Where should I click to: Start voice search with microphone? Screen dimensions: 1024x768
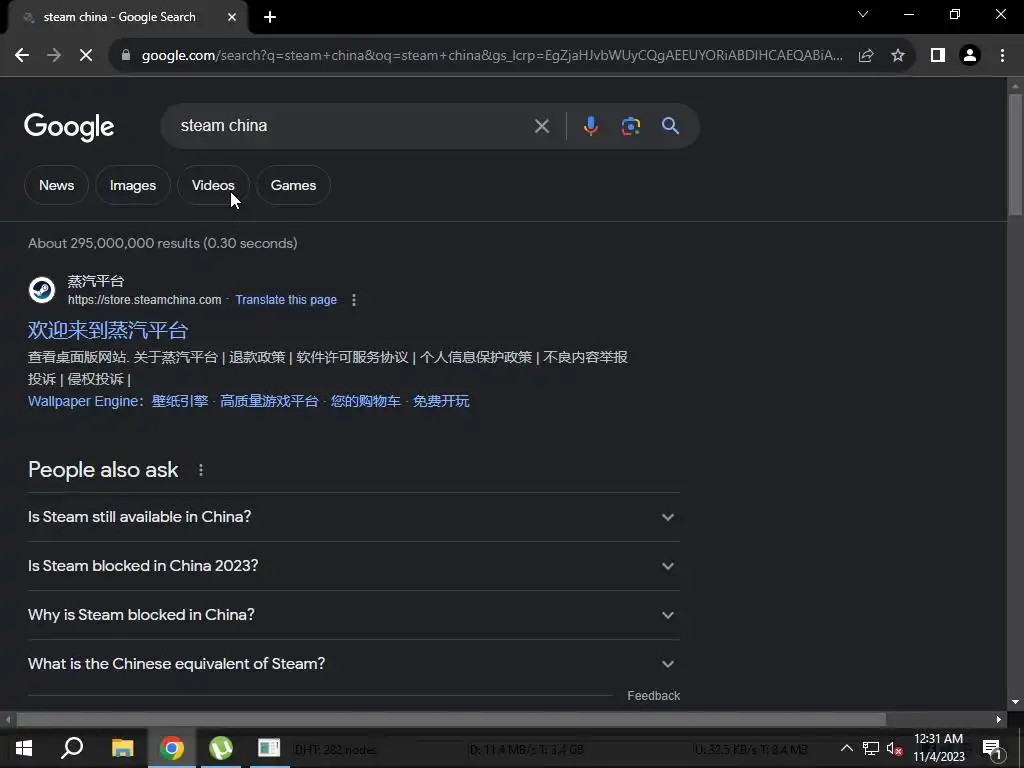(590, 126)
